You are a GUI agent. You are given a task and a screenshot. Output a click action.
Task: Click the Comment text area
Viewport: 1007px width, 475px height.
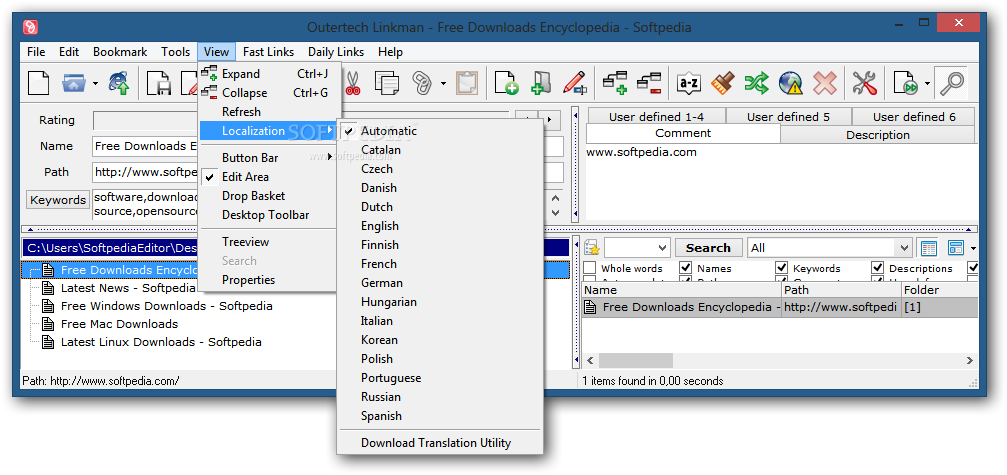[781, 182]
